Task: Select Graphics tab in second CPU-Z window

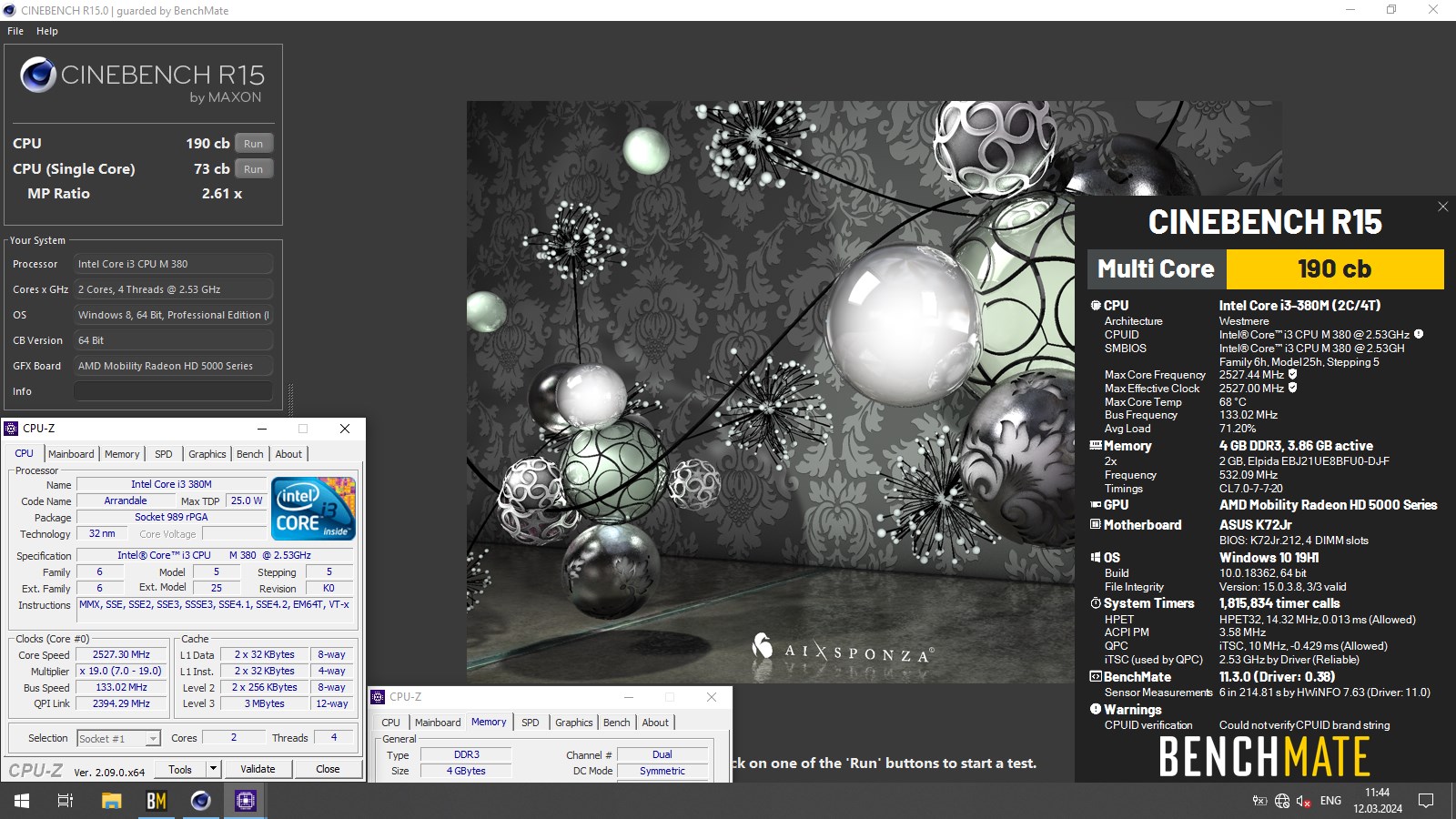Action: tap(574, 723)
